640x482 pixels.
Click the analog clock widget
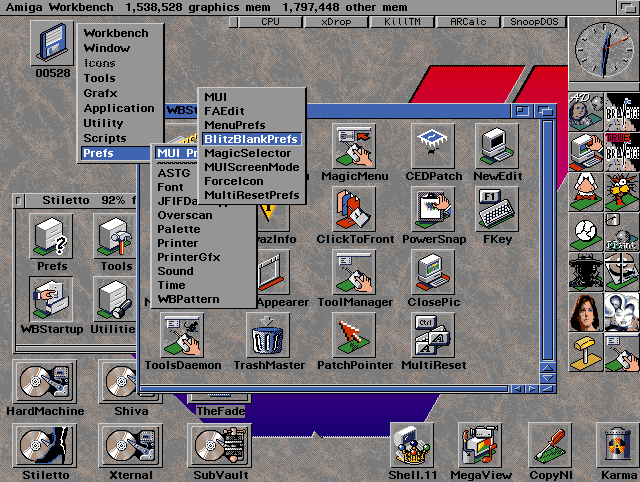coord(604,49)
